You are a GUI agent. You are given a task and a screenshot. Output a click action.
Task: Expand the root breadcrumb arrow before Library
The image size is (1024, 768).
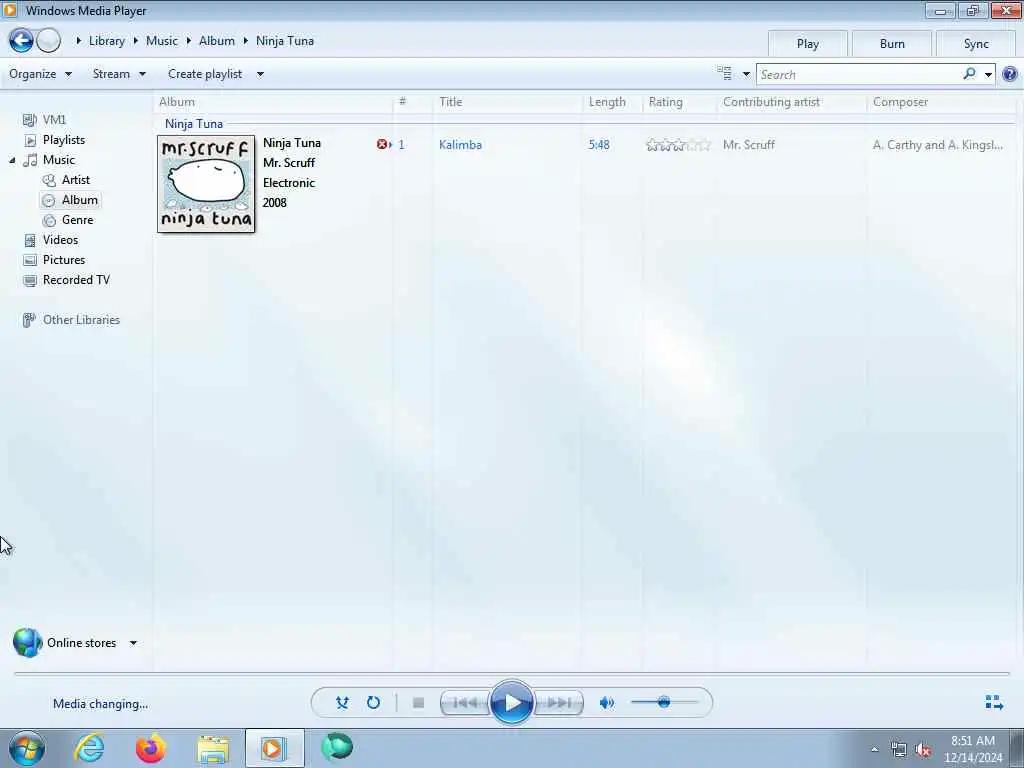click(x=78, y=40)
